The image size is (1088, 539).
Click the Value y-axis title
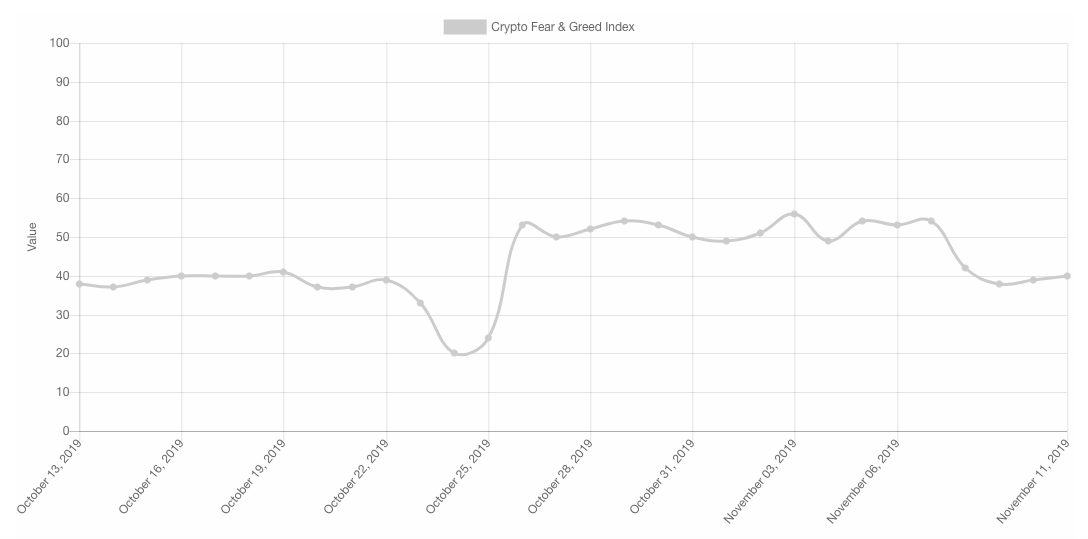[x=32, y=237]
